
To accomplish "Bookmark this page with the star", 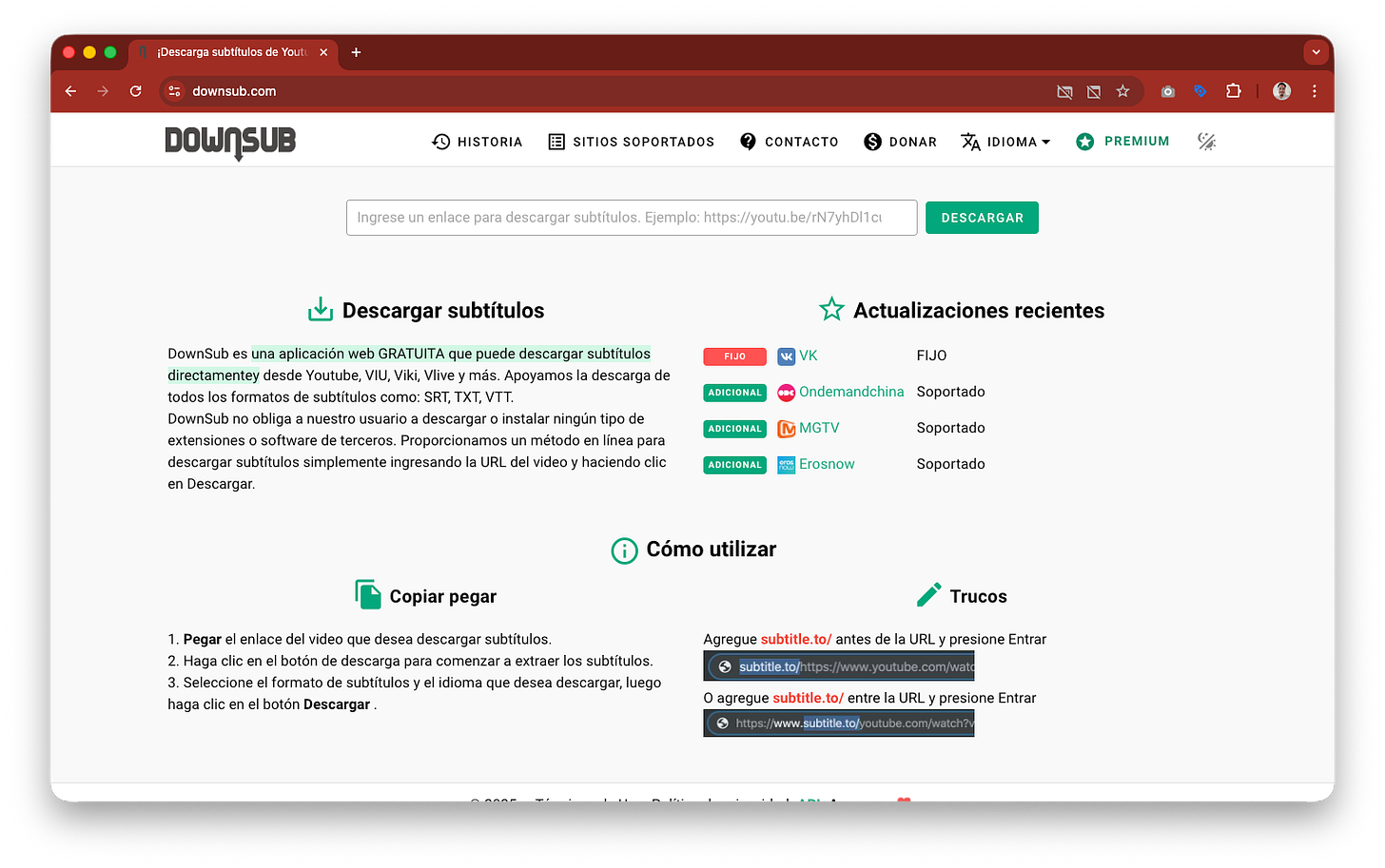I will 1122,91.
